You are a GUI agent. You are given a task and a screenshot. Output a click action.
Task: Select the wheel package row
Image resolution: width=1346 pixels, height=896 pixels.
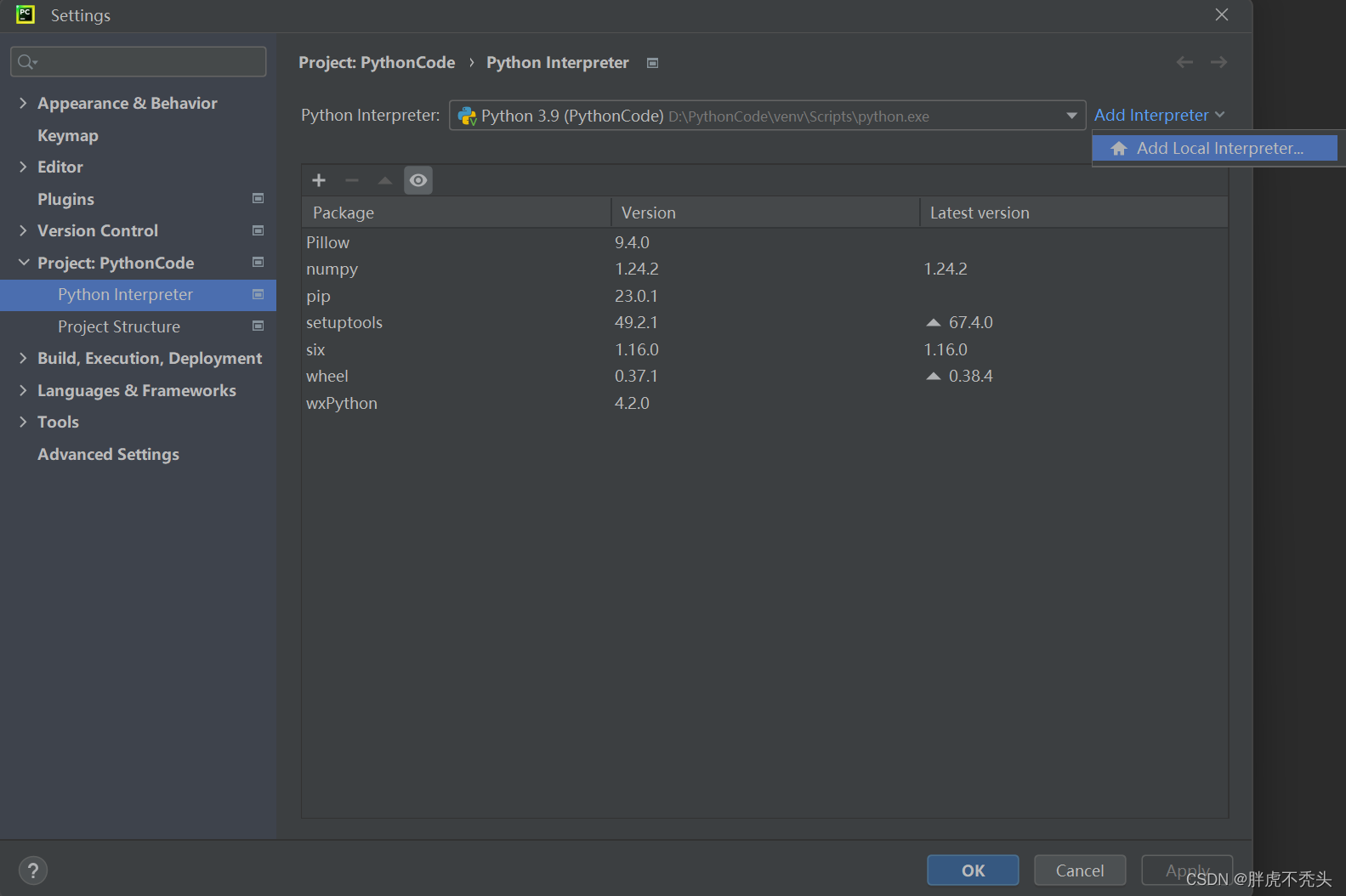[764, 377]
